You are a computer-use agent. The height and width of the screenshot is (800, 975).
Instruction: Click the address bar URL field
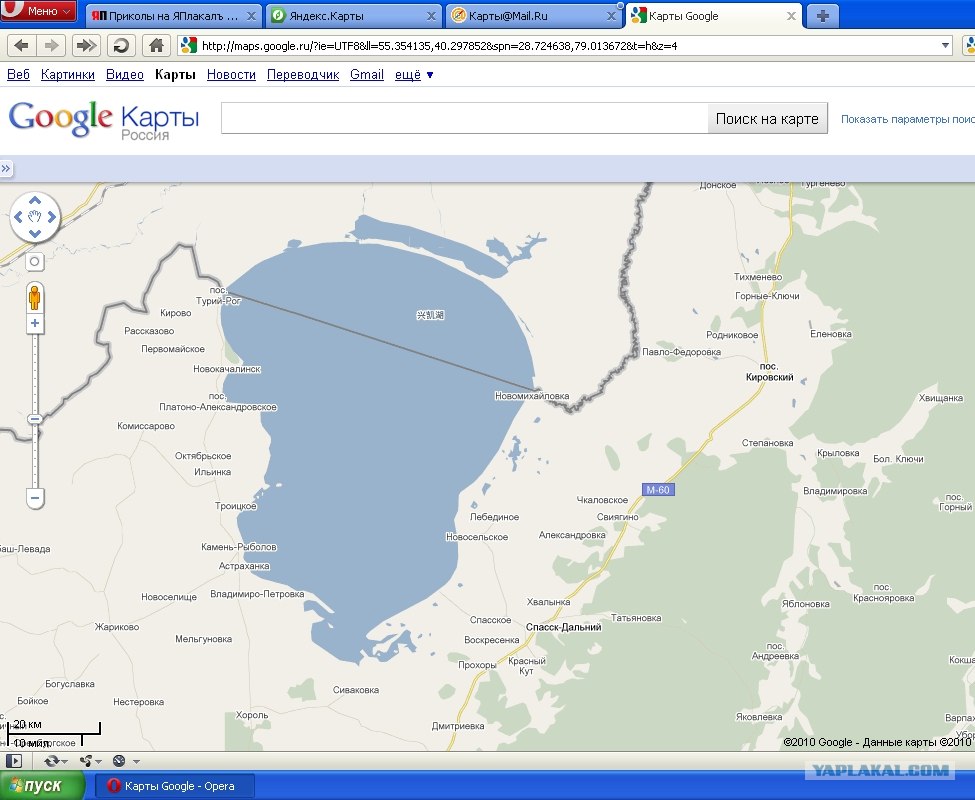click(x=566, y=45)
